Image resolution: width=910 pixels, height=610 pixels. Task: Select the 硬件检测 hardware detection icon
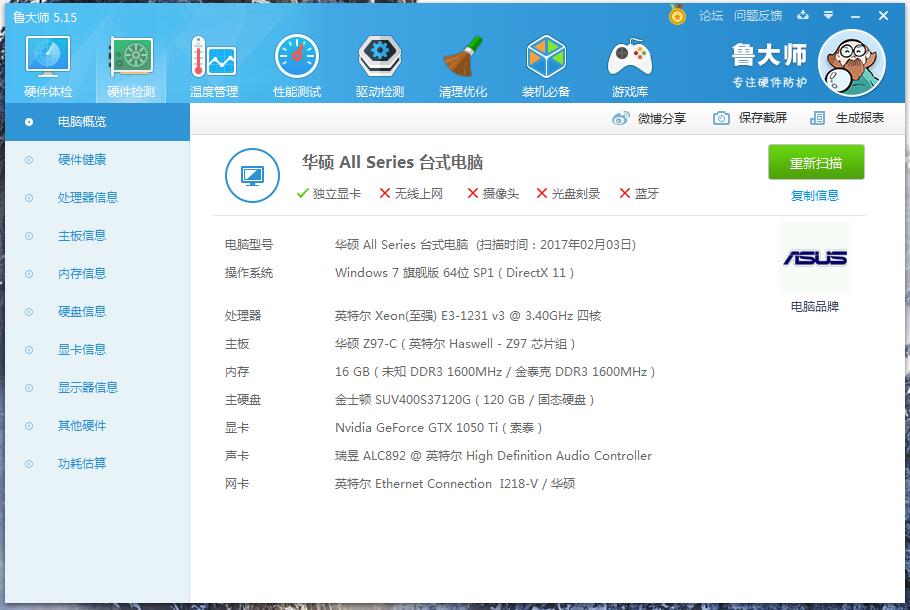(x=131, y=66)
